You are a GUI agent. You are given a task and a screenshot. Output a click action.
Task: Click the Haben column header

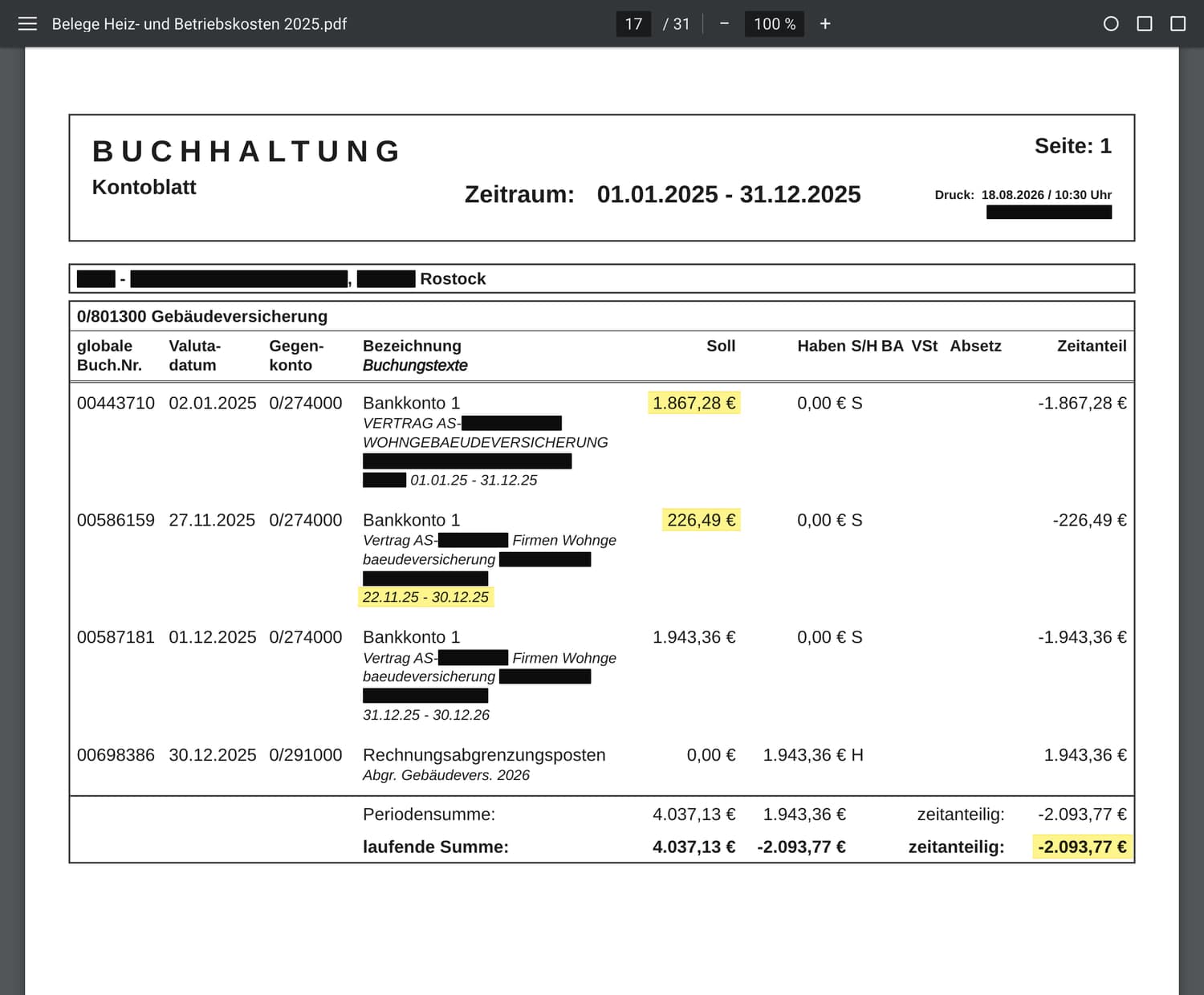click(821, 346)
